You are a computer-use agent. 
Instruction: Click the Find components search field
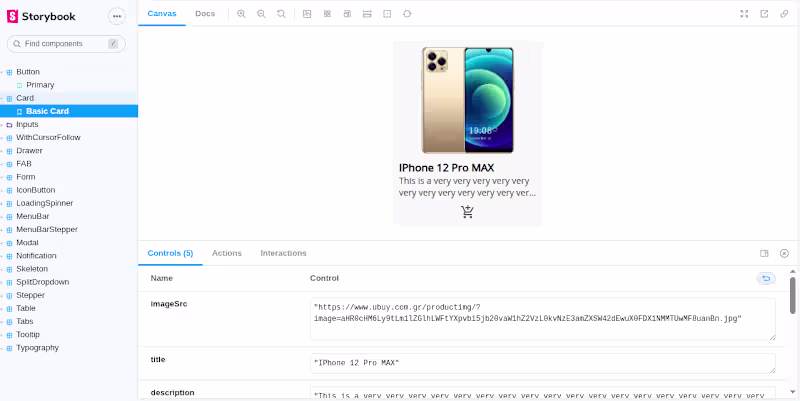point(66,44)
